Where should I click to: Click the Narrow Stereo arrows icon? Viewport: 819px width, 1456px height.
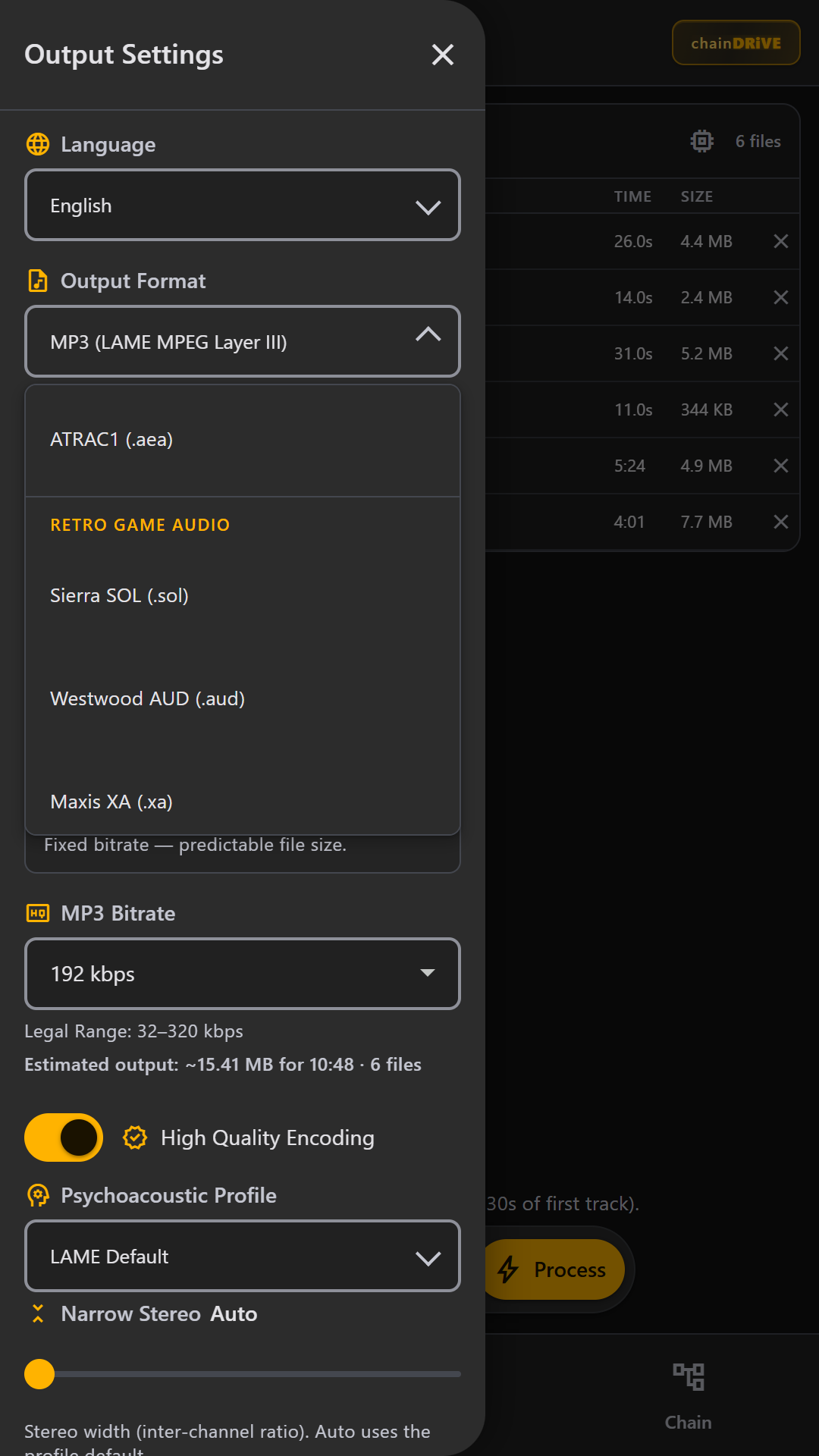(38, 1313)
